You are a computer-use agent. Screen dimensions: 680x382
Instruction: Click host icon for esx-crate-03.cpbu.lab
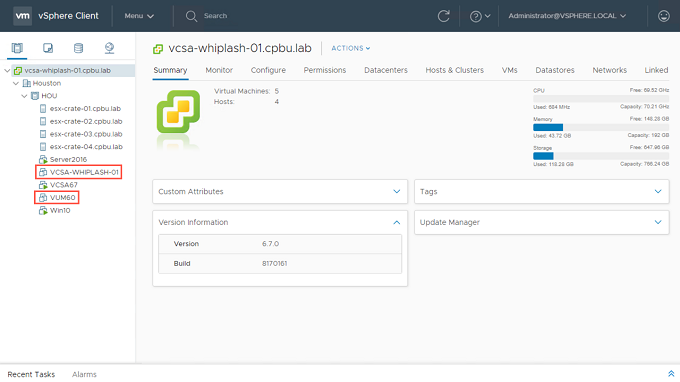tap(43, 134)
